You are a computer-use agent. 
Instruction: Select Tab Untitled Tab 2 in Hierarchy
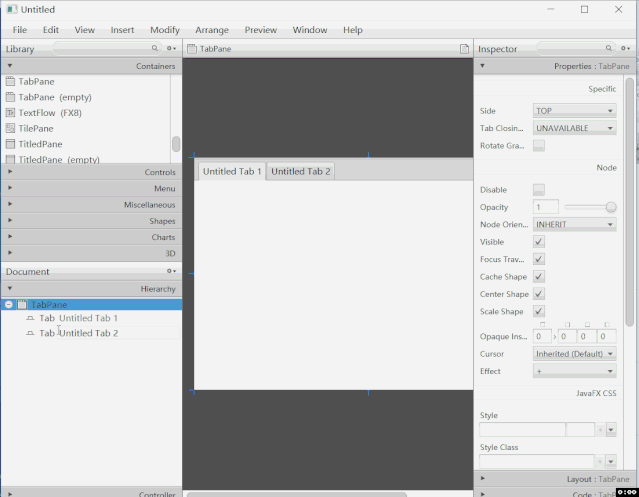(90, 333)
